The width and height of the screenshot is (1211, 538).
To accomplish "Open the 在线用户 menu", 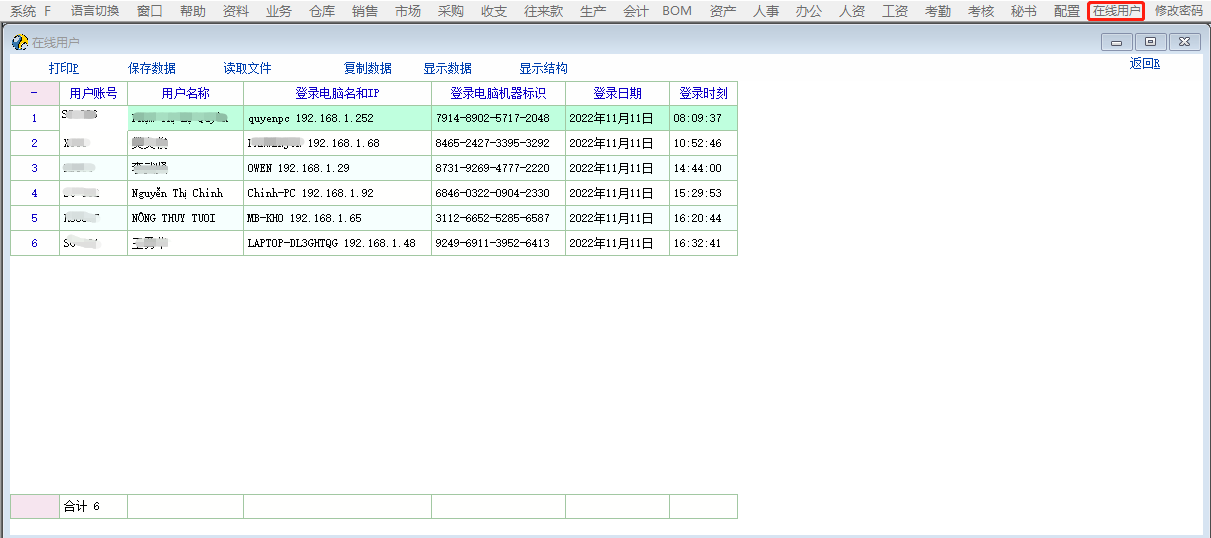I will [x=1116, y=11].
